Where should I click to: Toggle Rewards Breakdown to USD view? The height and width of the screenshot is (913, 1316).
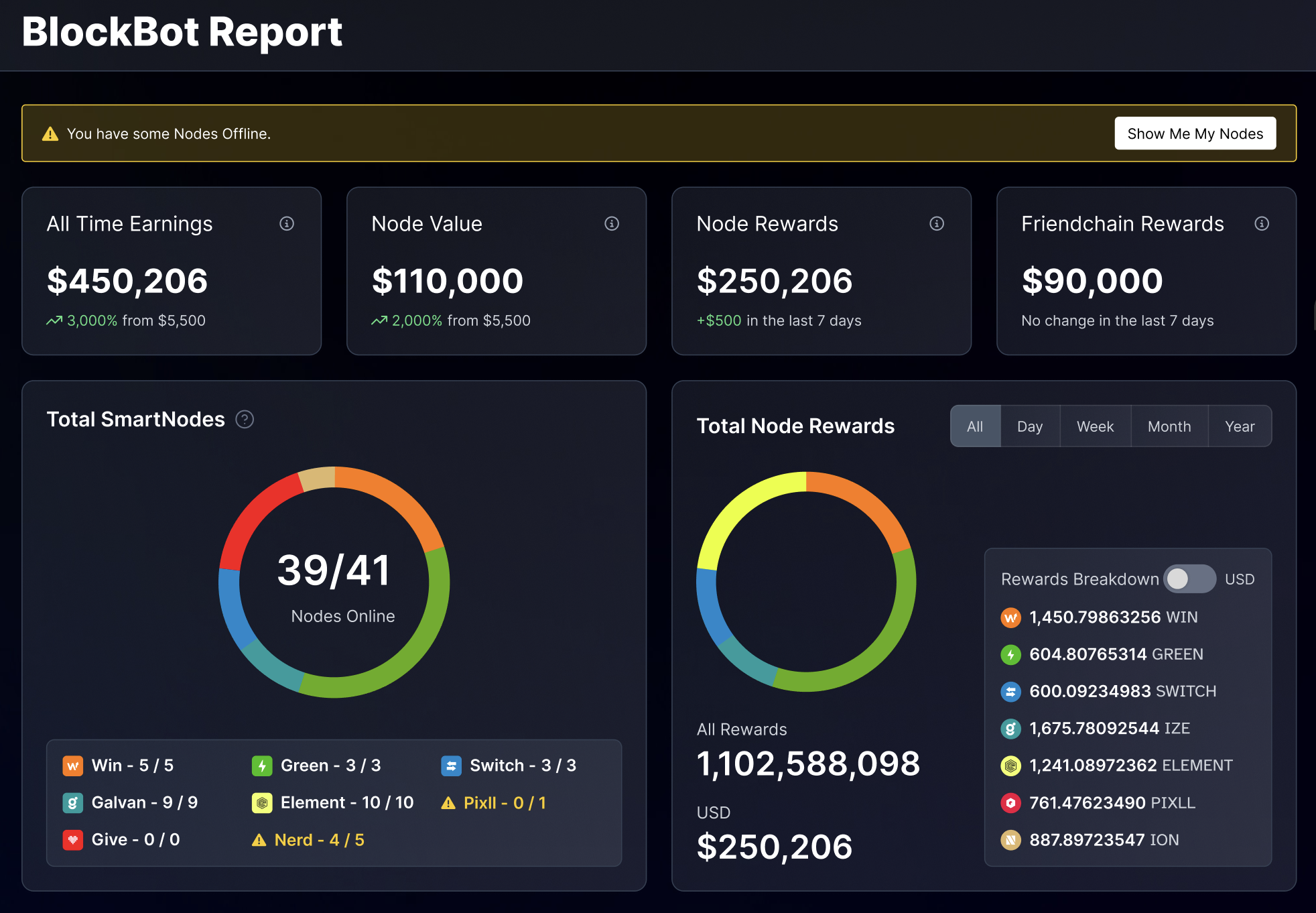coord(1191,579)
